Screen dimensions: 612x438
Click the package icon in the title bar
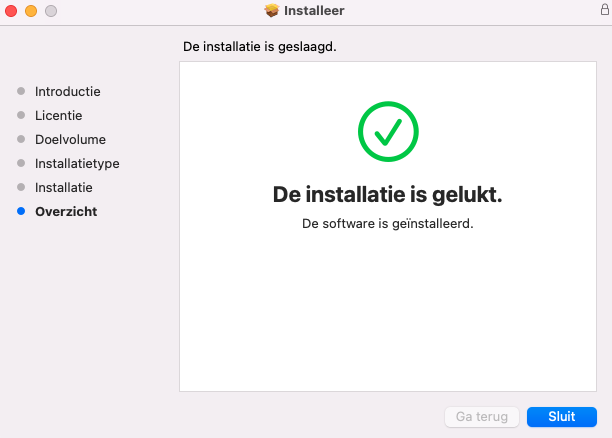272,11
